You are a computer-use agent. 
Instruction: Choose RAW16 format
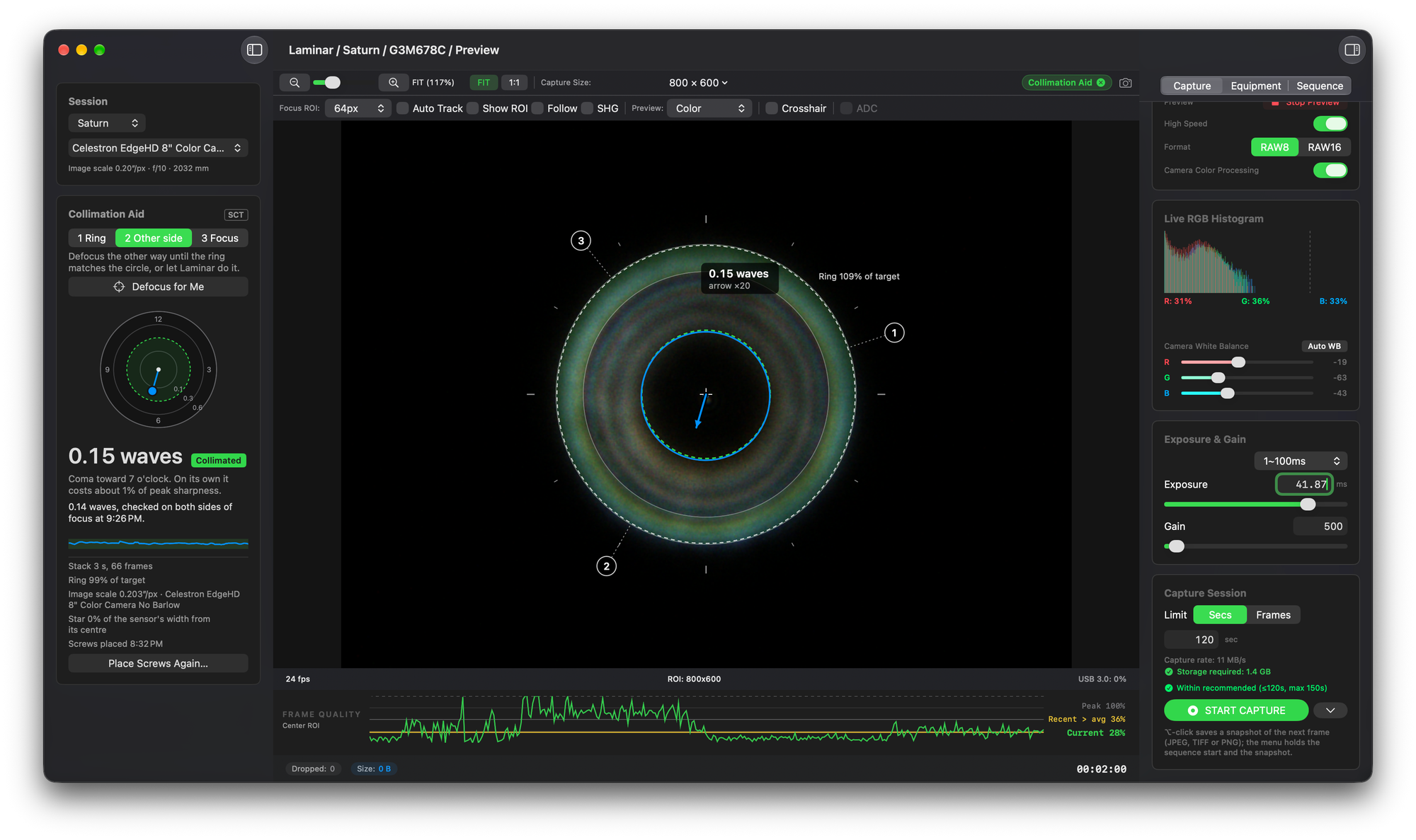(x=1324, y=147)
